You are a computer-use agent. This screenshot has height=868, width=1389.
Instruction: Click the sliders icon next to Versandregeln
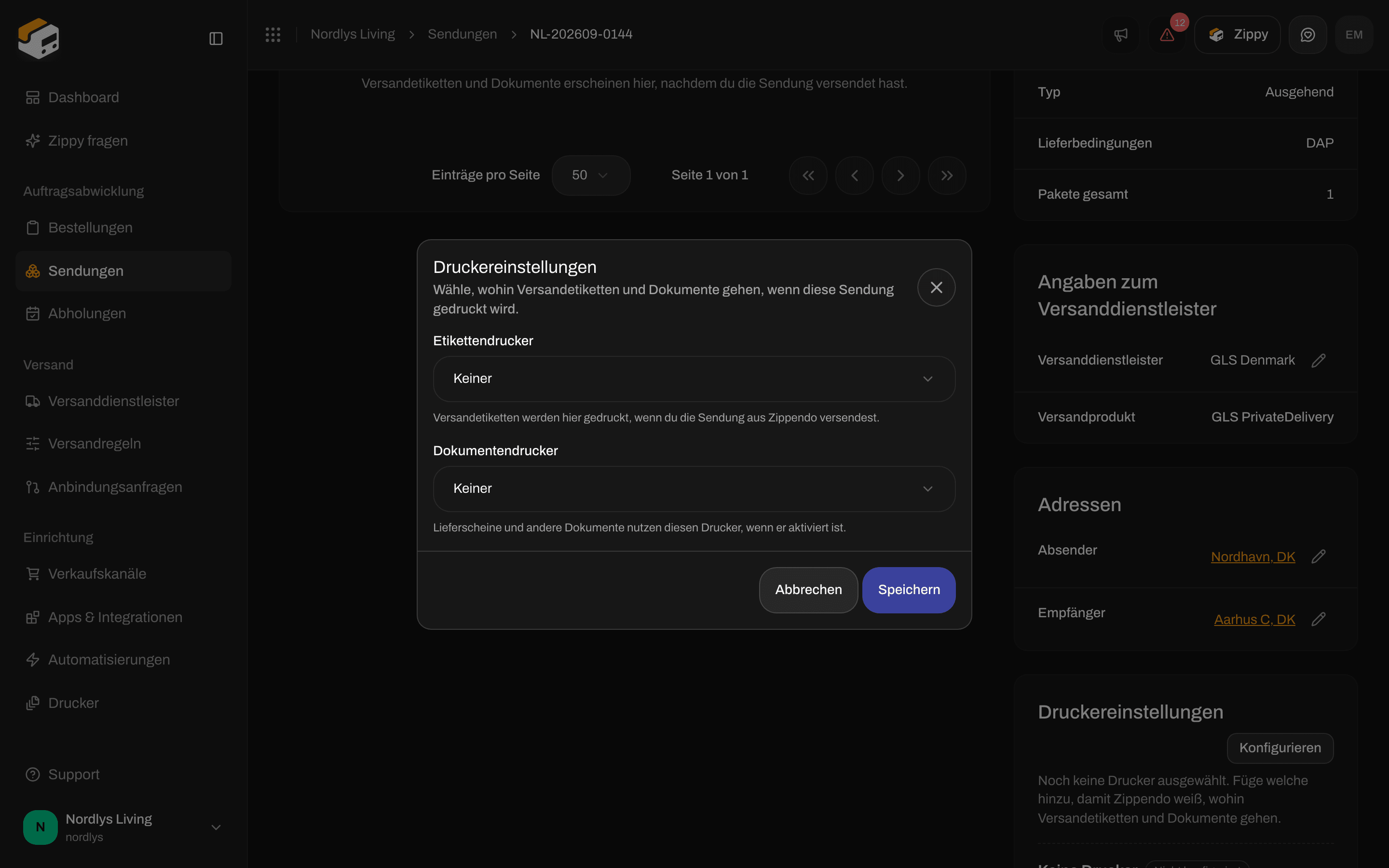coord(33,444)
